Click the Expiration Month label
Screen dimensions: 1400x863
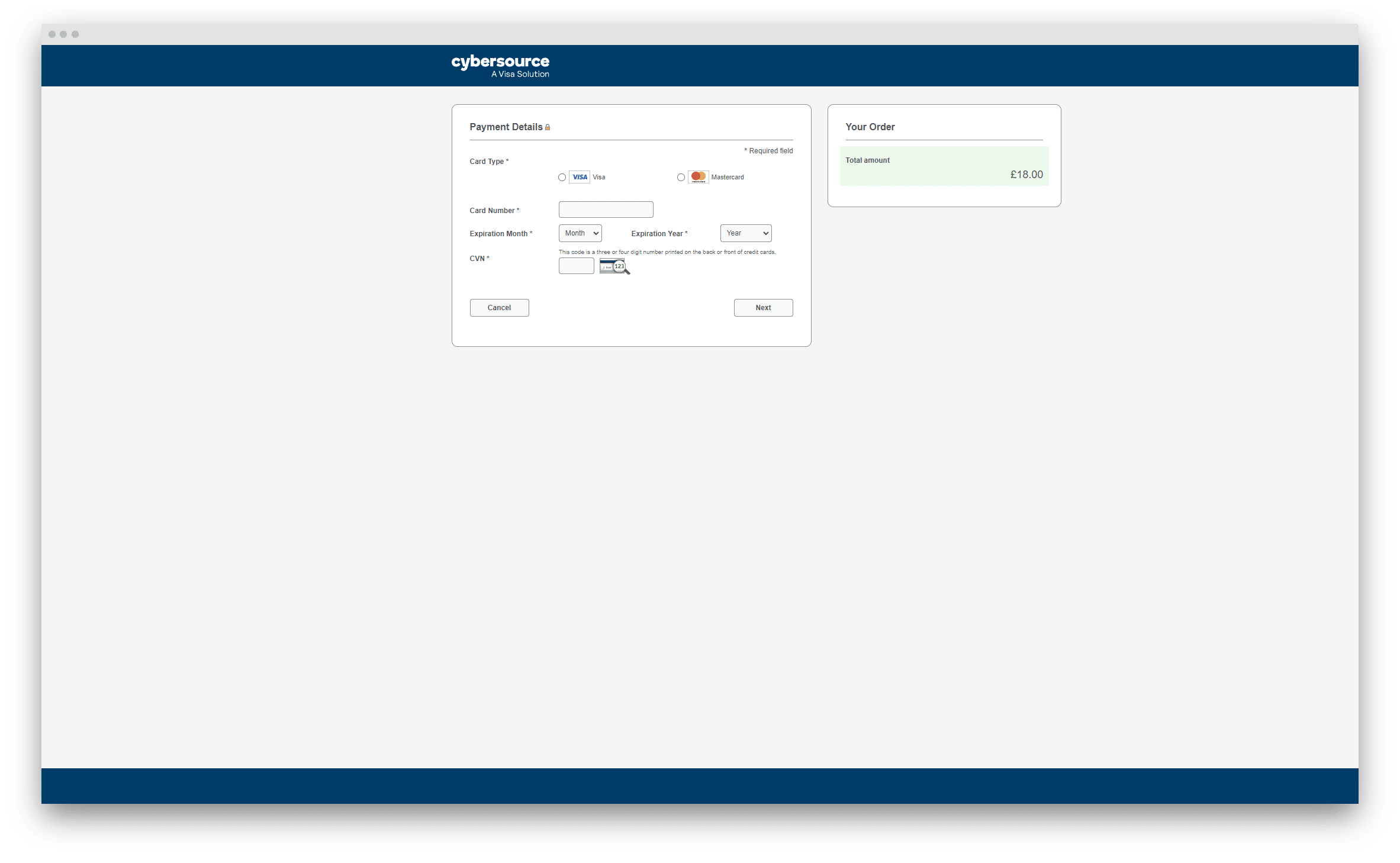(x=501, y=234)
